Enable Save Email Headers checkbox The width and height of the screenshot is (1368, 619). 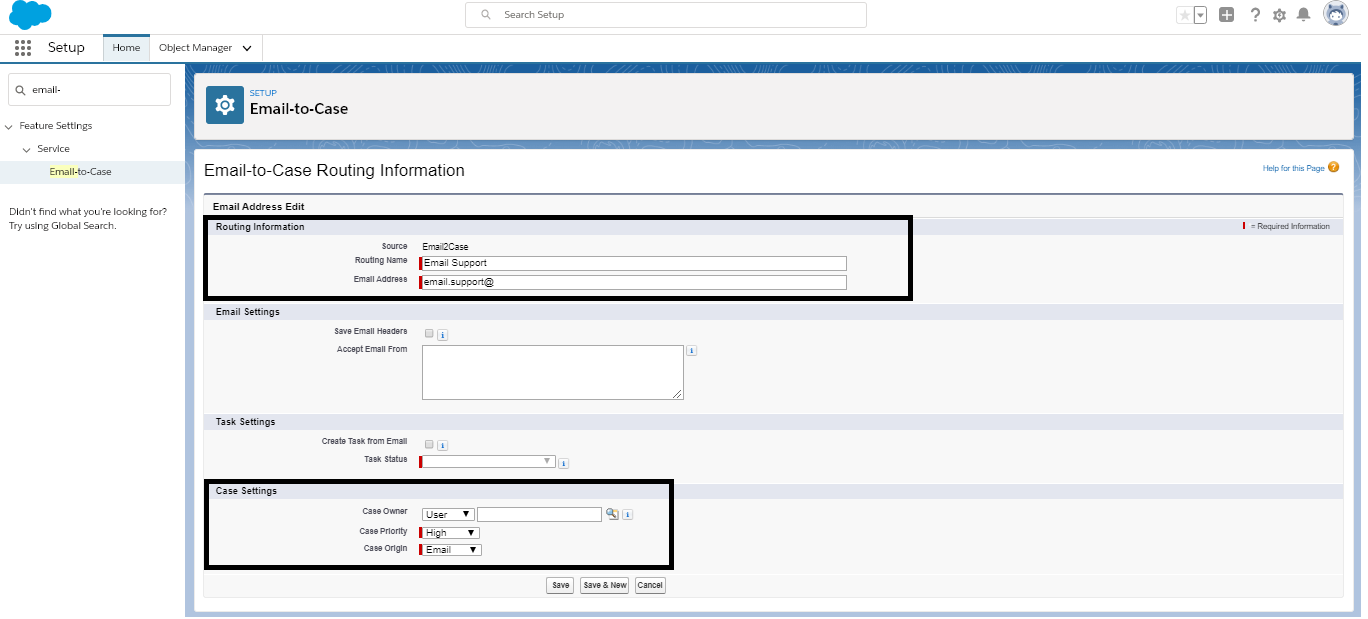(429, 333)
